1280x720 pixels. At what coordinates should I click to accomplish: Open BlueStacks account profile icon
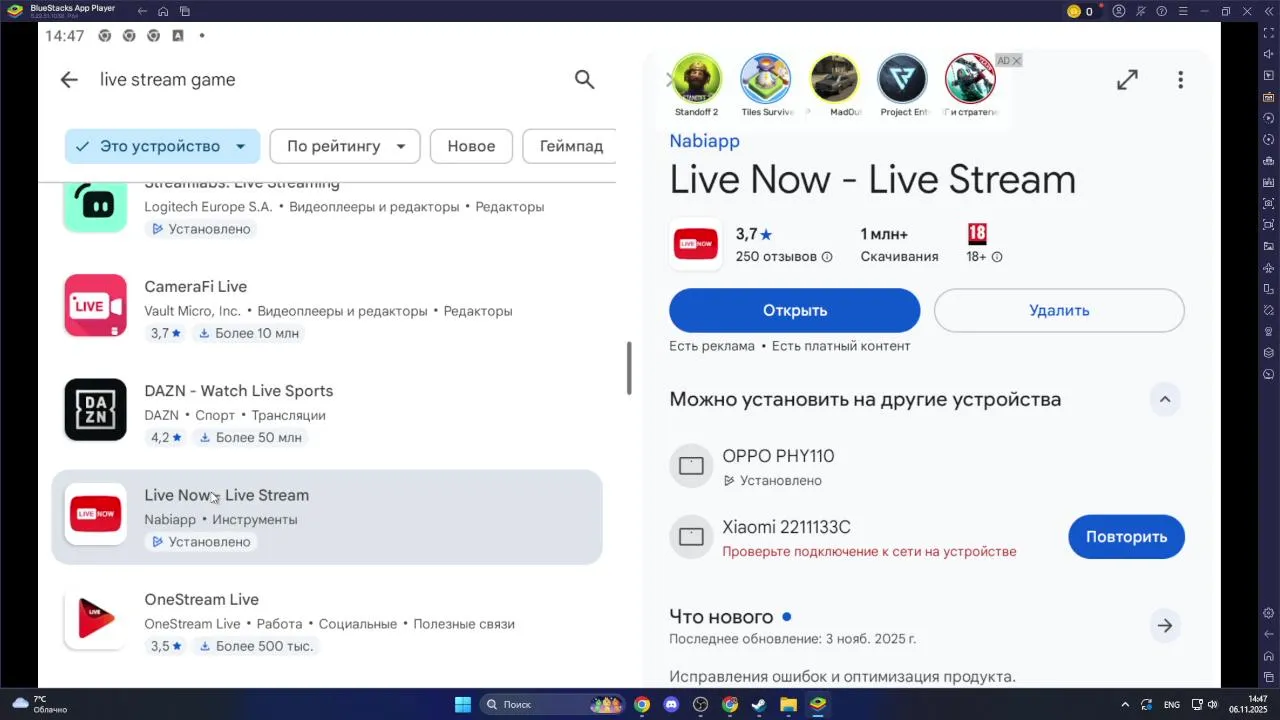(x=1119, y=11)
